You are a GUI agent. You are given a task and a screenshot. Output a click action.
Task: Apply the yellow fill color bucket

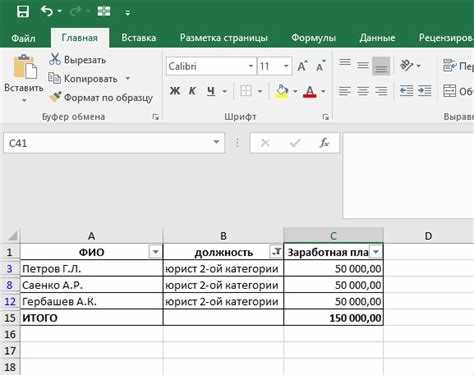click(281, 91)
